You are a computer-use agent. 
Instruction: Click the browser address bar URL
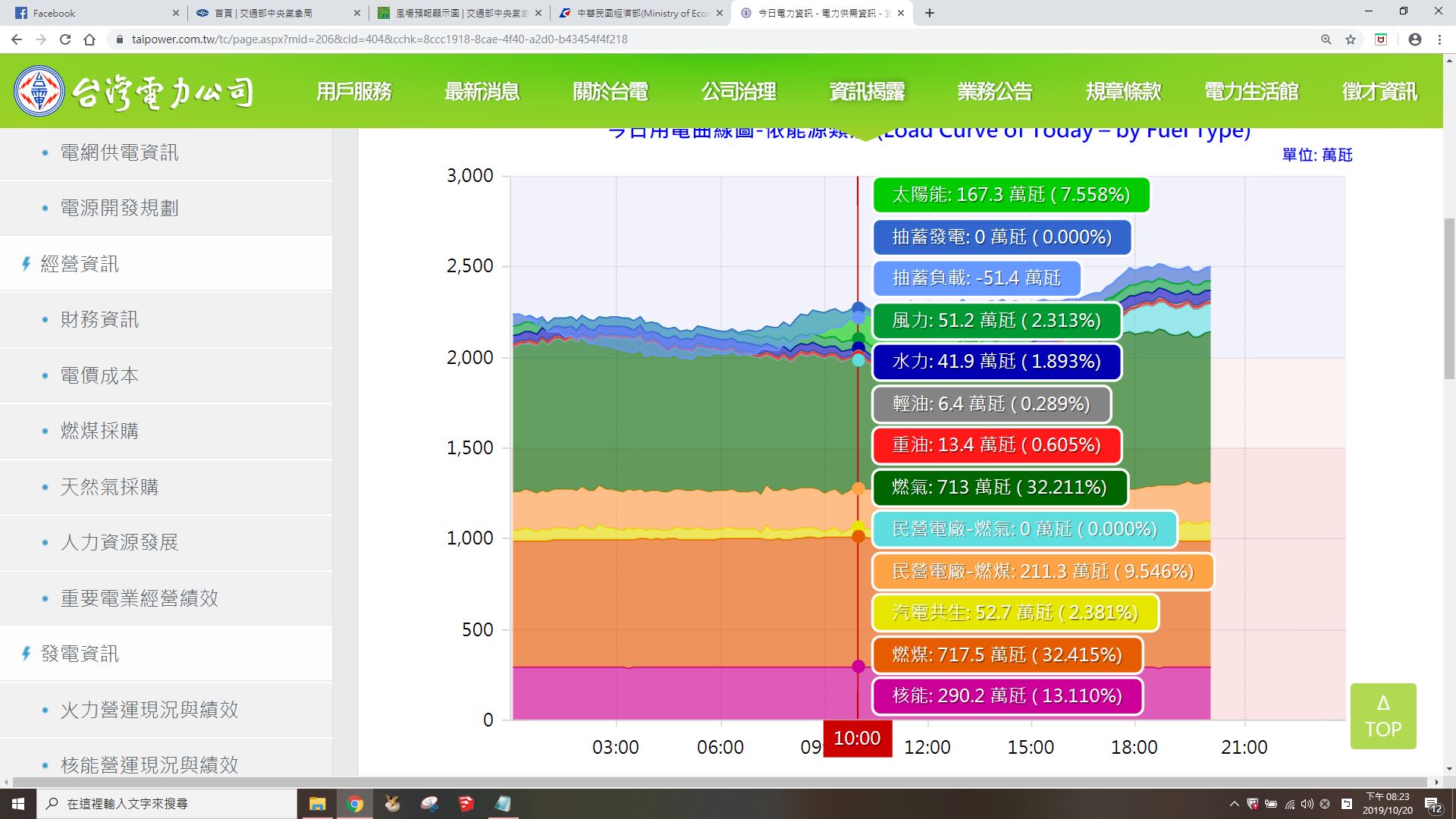click(x=379, y=39)
